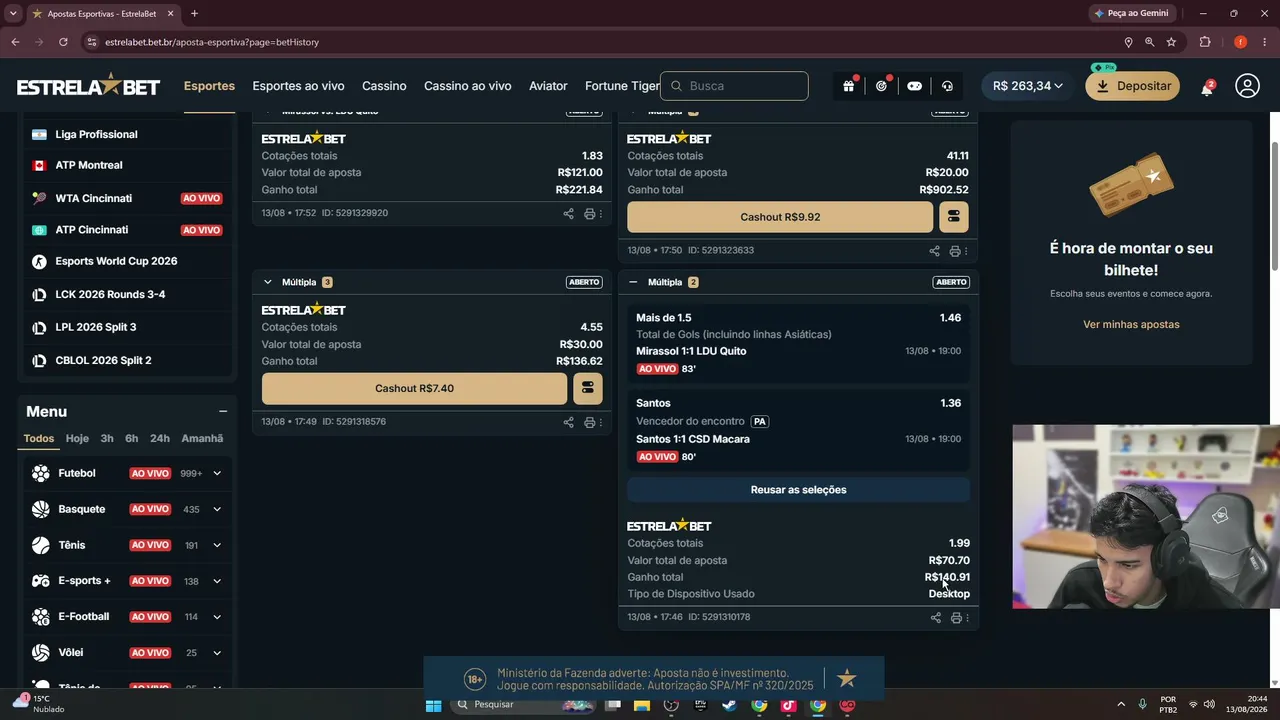Open the game controller icon
Viewport: 1280px width, 720px height.
(914, 86)
